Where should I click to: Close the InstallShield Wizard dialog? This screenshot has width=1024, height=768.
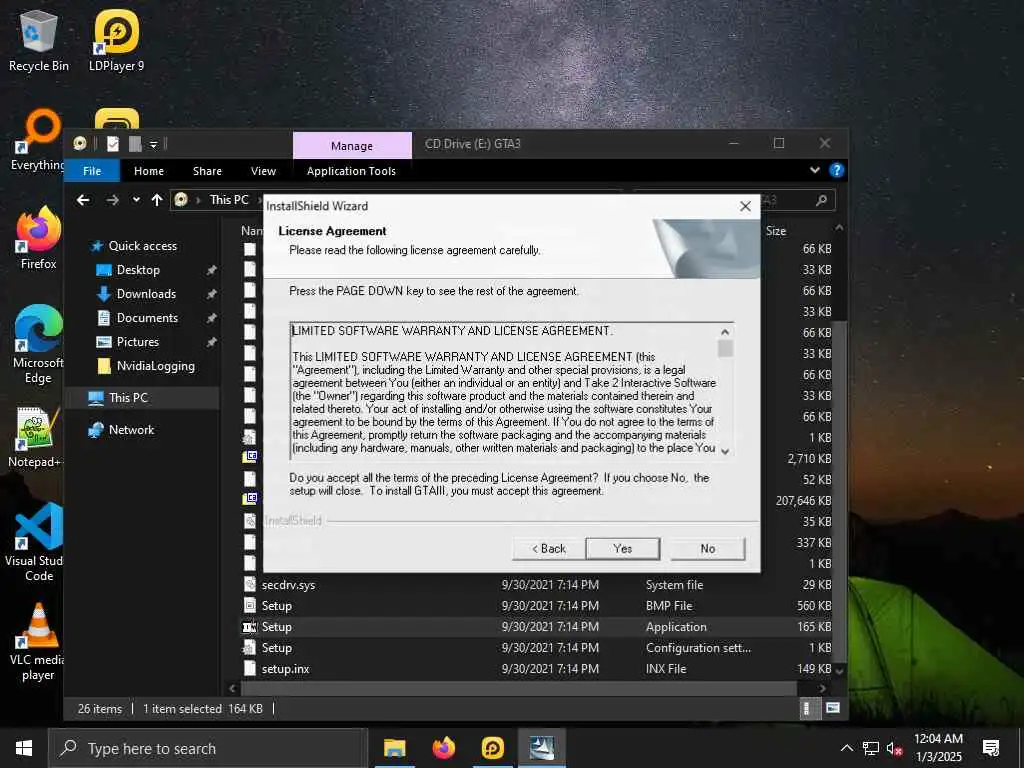point(745,206)
